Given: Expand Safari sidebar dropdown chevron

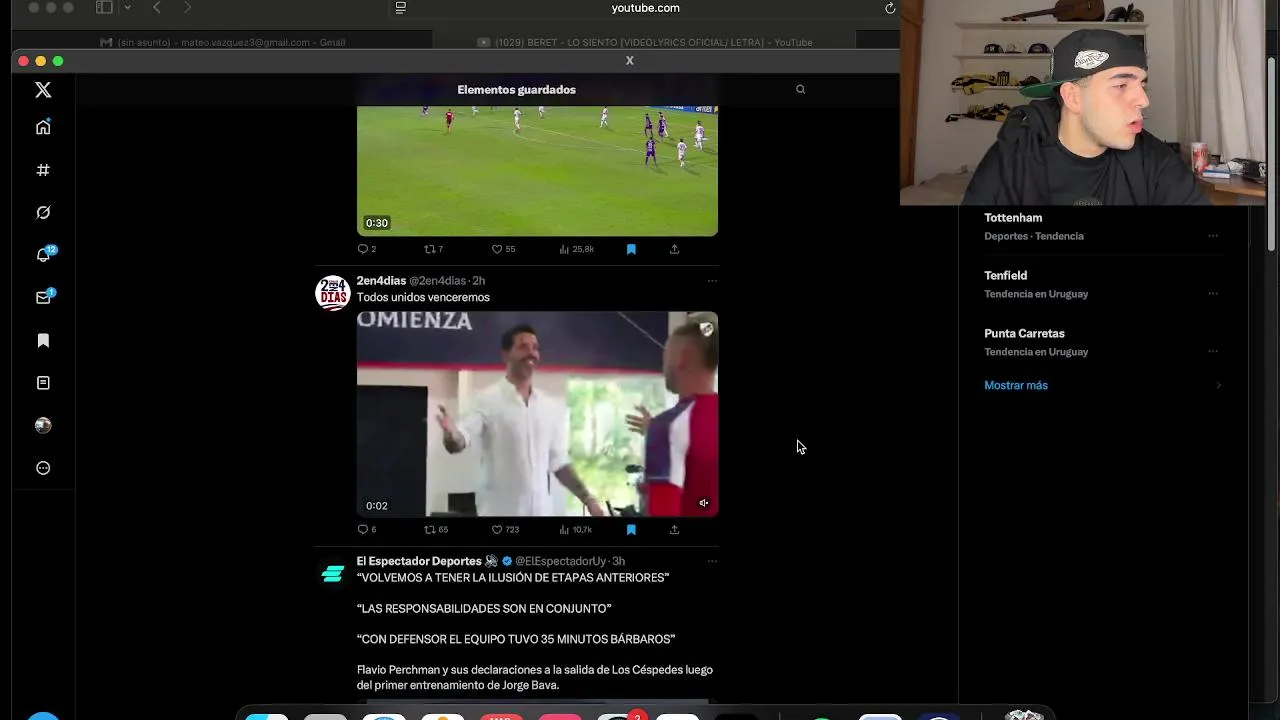Looking at the screenshot, I should 127,7.
